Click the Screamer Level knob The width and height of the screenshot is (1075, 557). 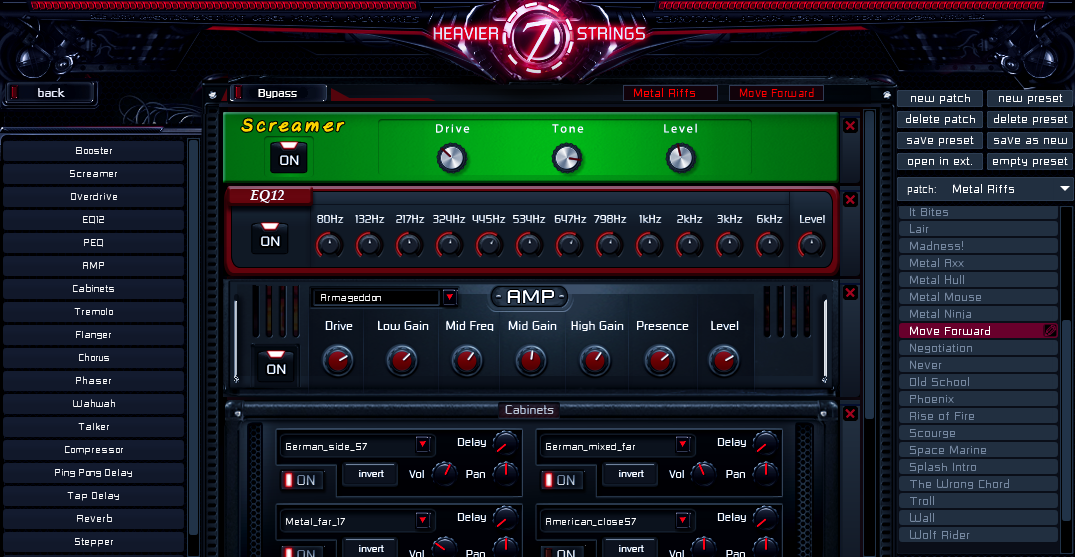pyautogui.click(x=680, y=158)
